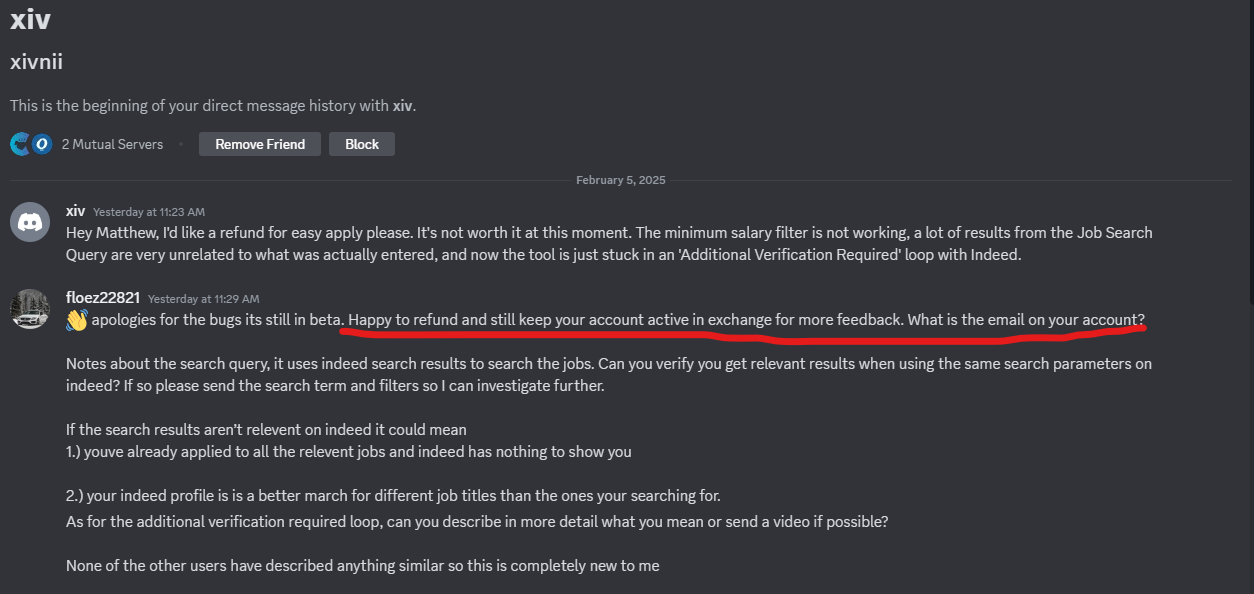
Task: Click floez22821's winter car avatar
Action: (x=30, y=308)
